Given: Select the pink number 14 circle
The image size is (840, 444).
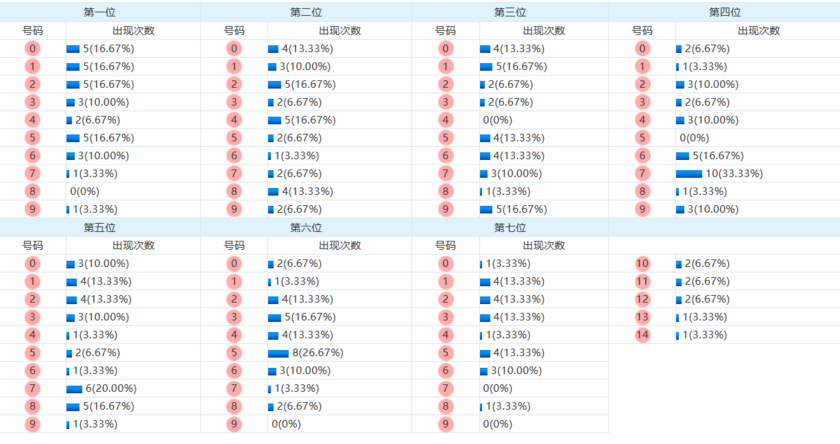Looking at the screenshot, I should (641, 334).
